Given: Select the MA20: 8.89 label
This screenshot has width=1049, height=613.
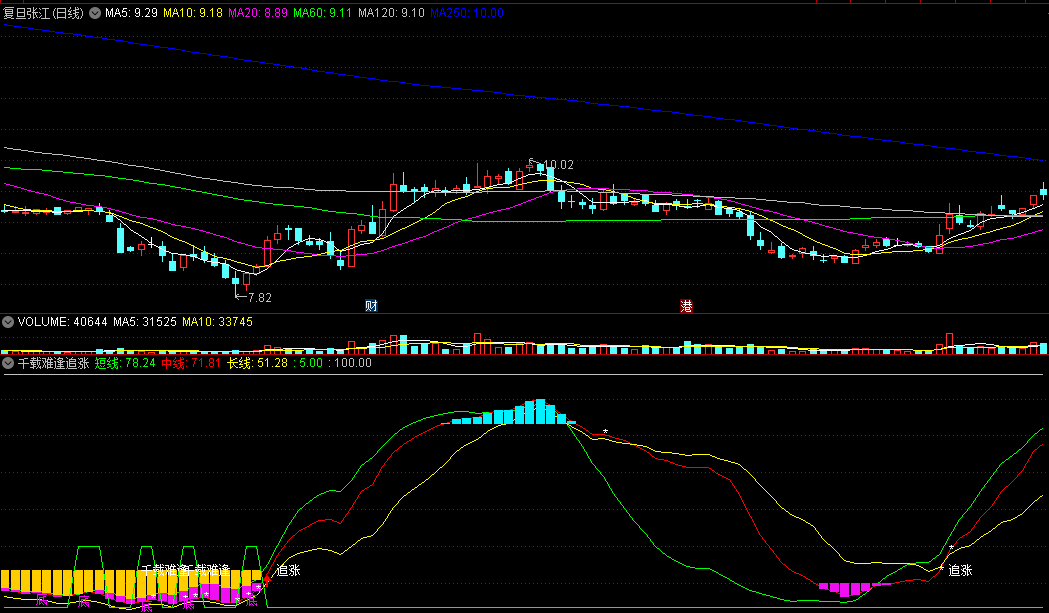Looking at the screenshot, I should 258,13.
